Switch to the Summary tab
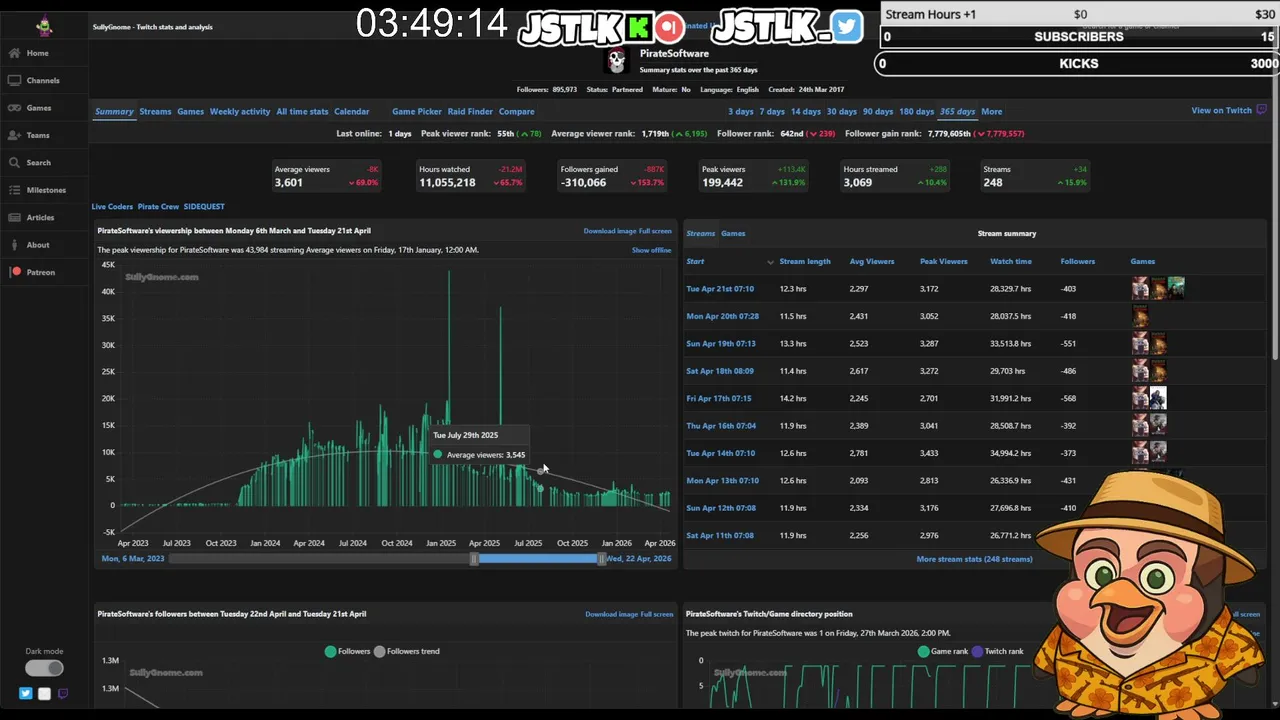The image size is (1280, 720). pyautogui.click(x=114, y=111)
